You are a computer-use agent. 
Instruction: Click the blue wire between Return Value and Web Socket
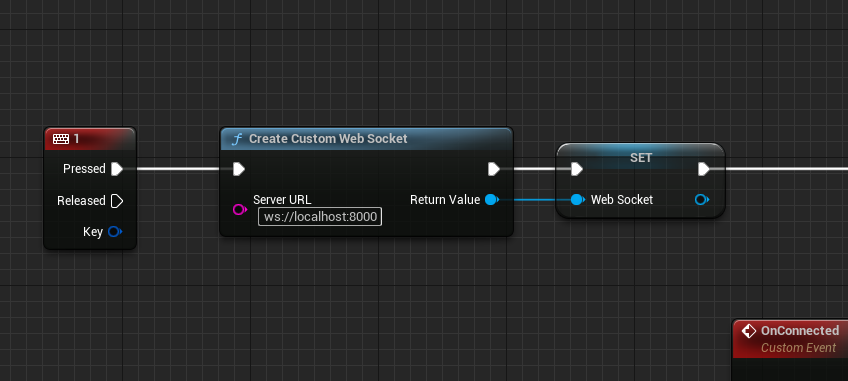[x=534, y=200]
